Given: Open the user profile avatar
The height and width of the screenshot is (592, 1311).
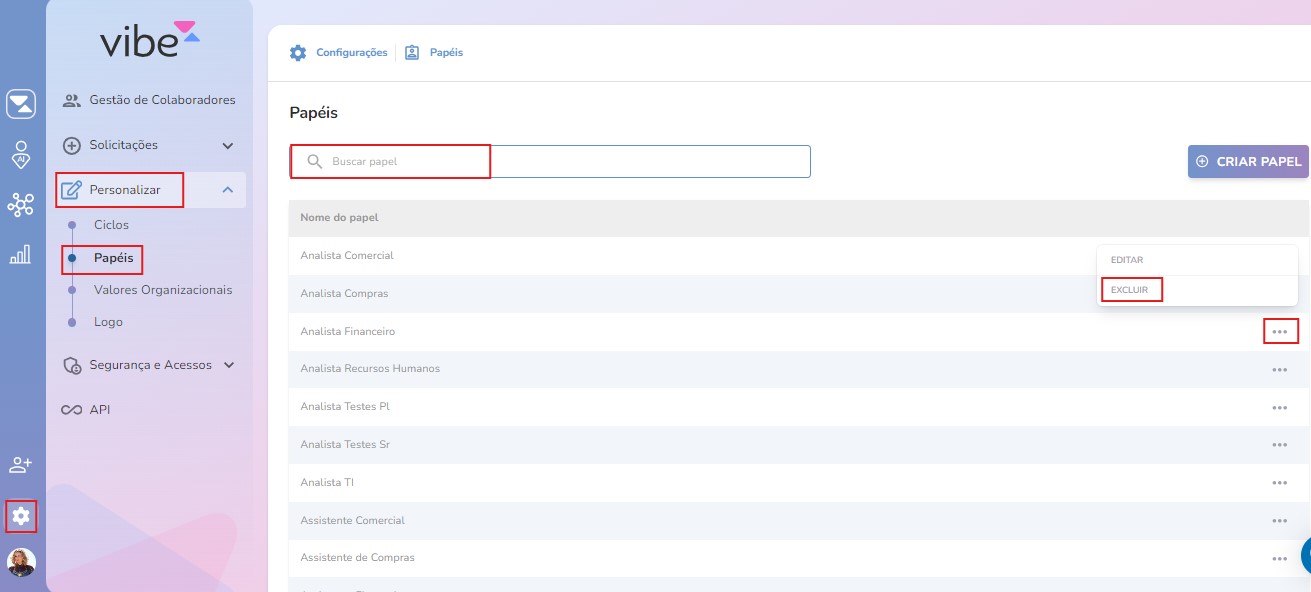Looking at the screenshot, I should click(x=21, y=562).
